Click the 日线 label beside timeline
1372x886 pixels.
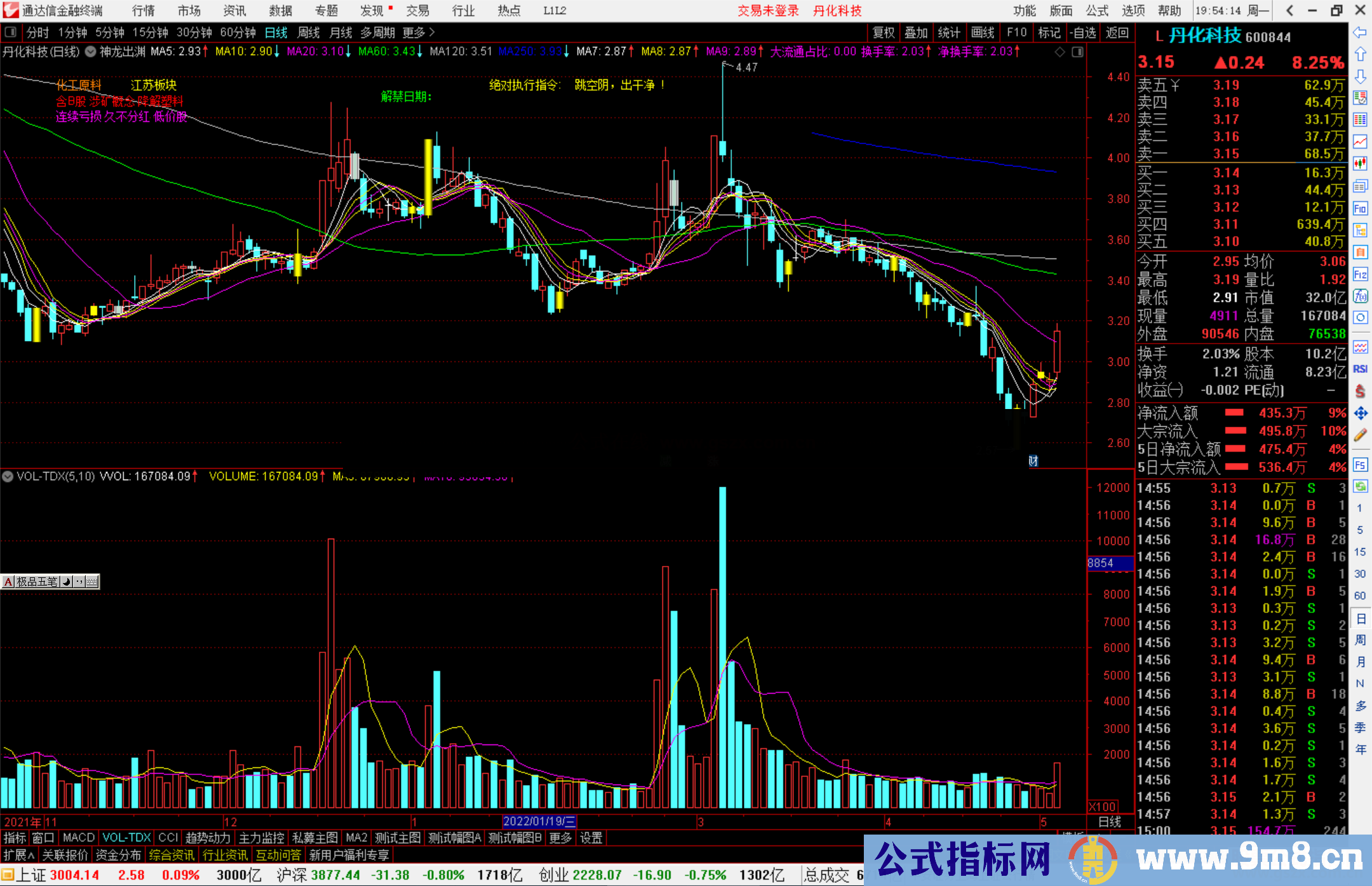(1110, 822)
